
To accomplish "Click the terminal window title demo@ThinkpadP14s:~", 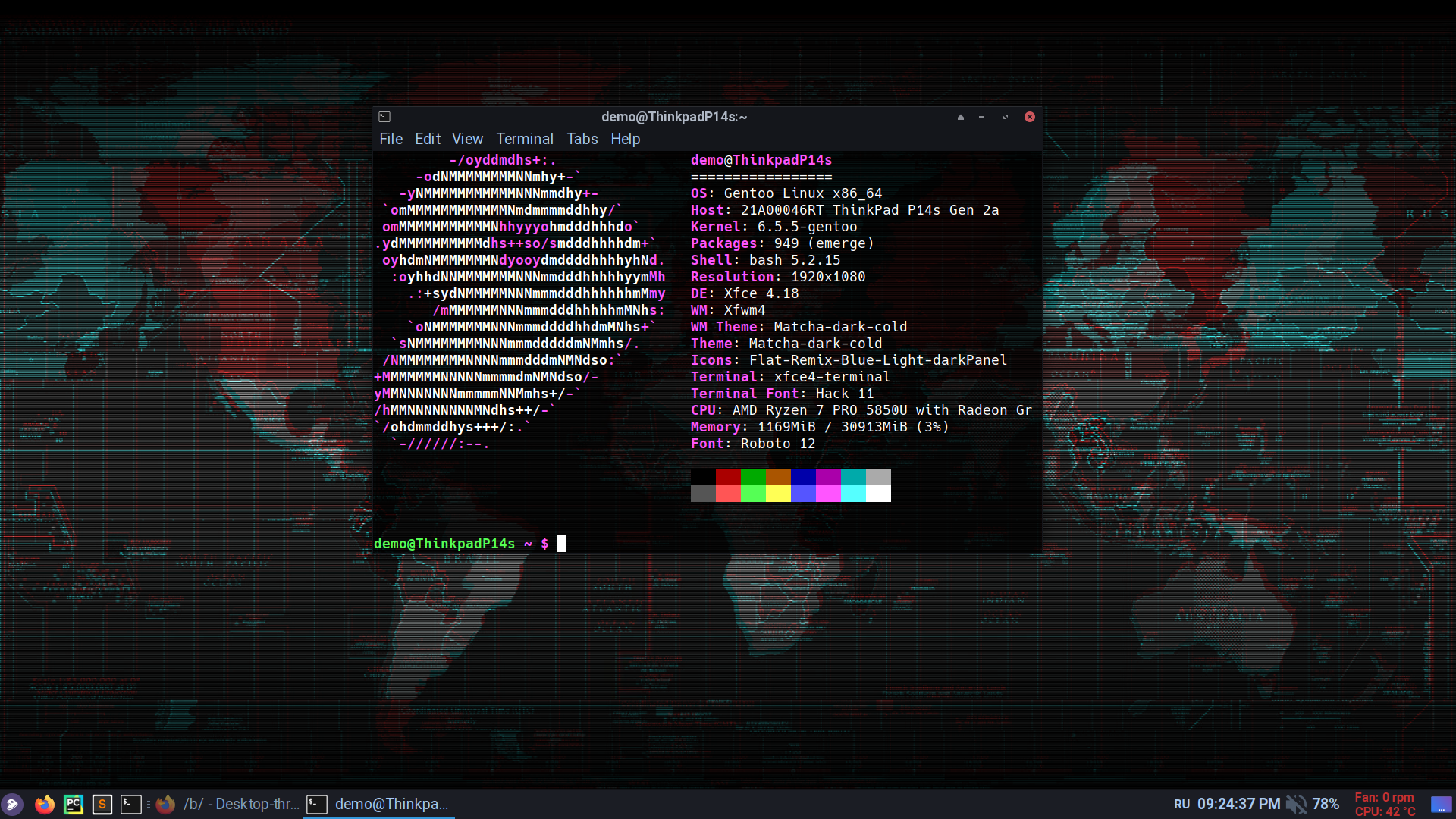I will [674, 117].
